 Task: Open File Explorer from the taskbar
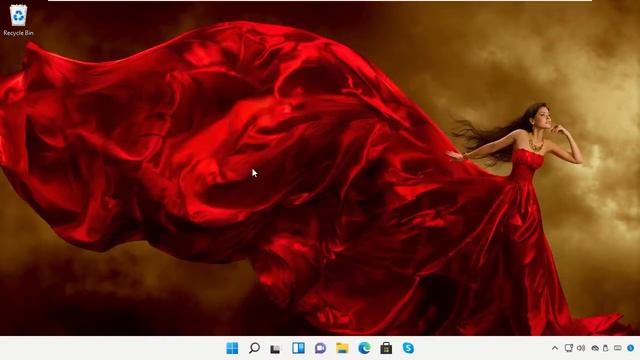342,348
